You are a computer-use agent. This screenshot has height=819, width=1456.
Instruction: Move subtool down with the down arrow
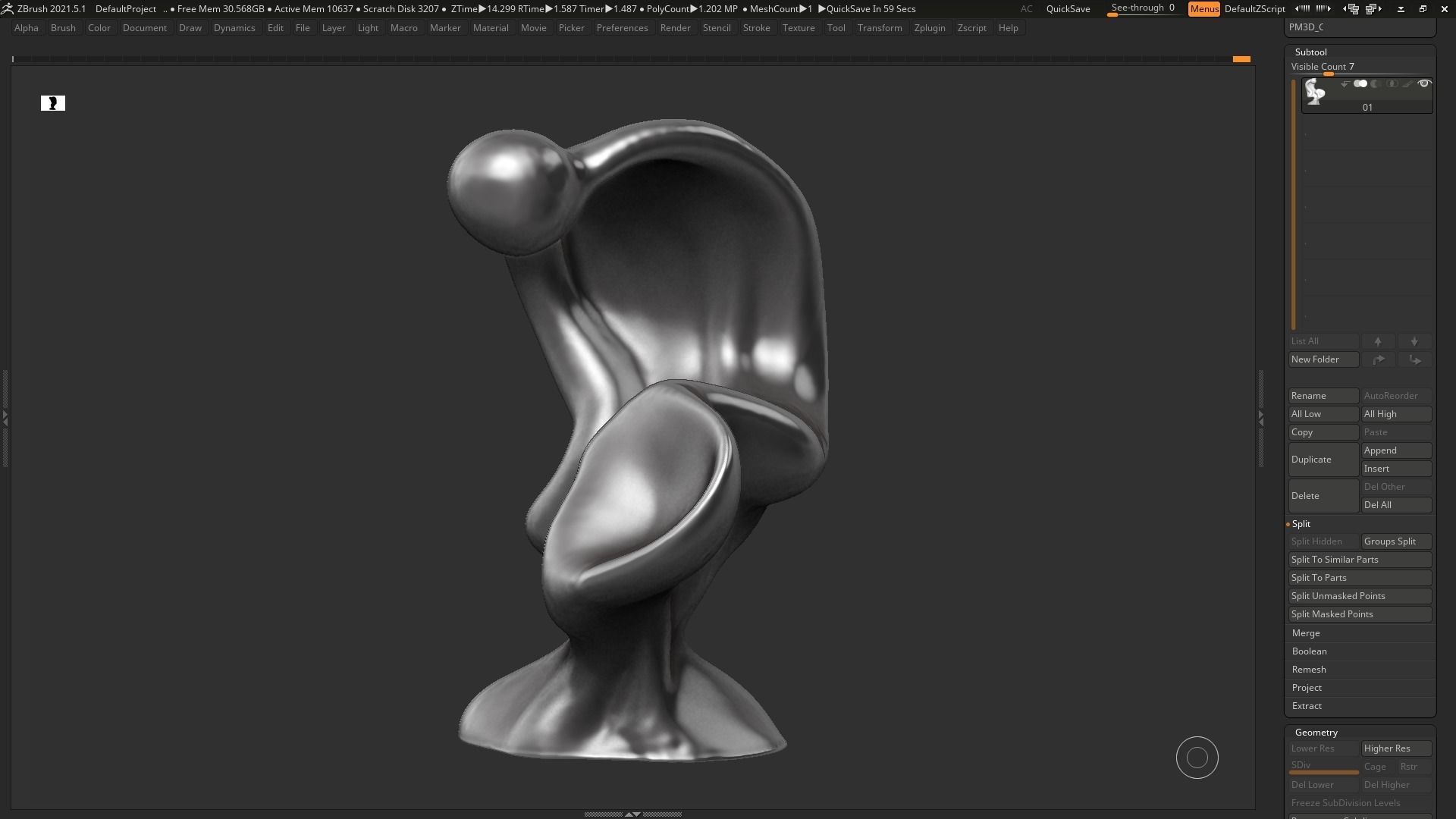tap(1414, 341)
